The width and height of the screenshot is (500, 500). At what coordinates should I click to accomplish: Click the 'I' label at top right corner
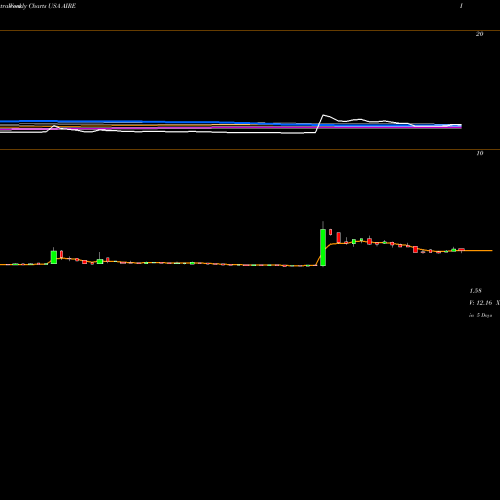point(461,6)
